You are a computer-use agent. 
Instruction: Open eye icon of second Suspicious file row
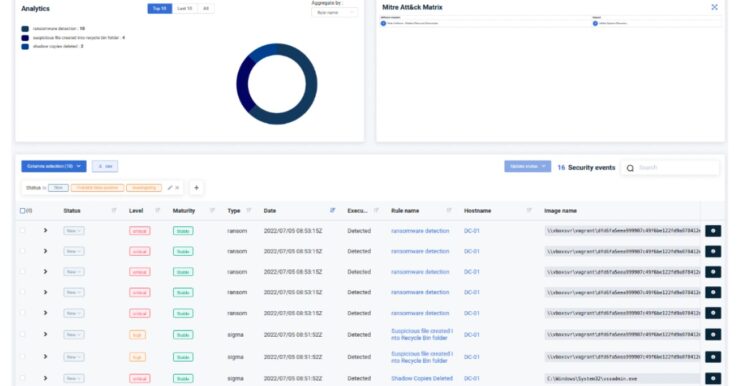(713, 357)
